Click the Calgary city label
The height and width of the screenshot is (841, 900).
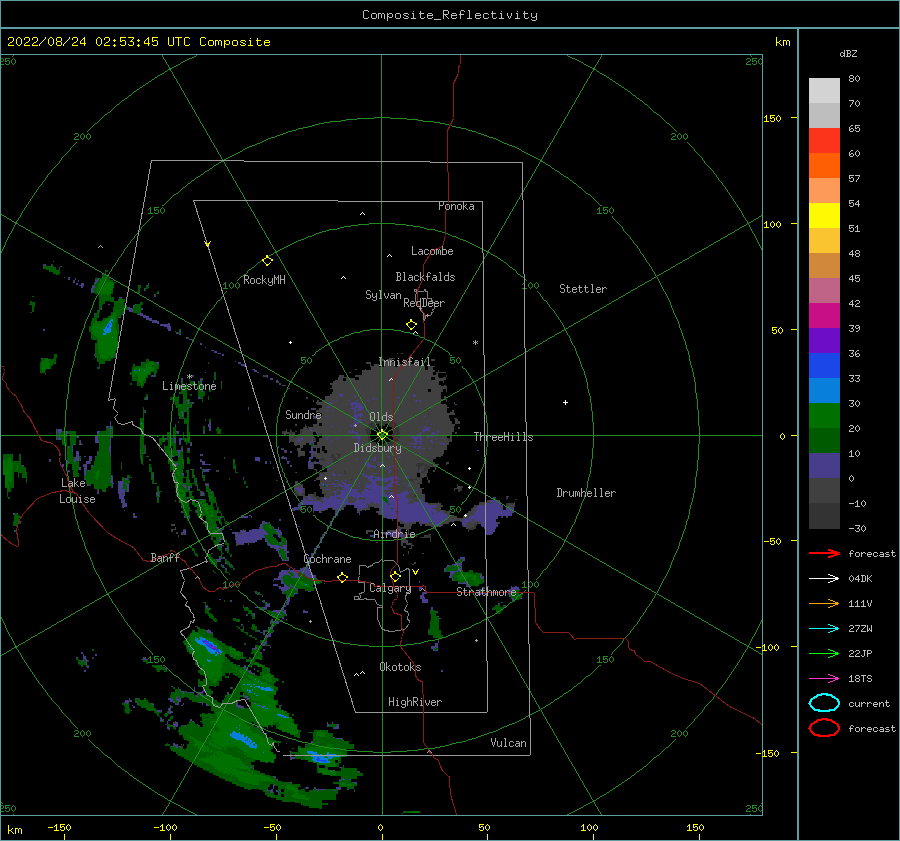tap(390, 588)
